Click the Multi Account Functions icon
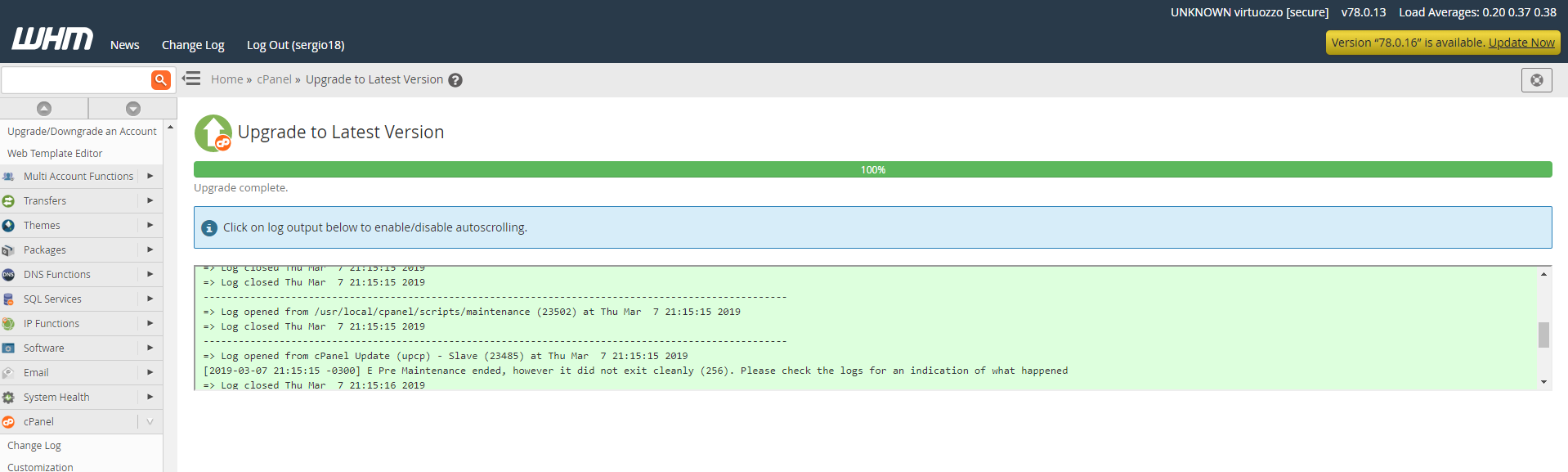Viewport: 1568px width, 472px height. tap(8, 177)
